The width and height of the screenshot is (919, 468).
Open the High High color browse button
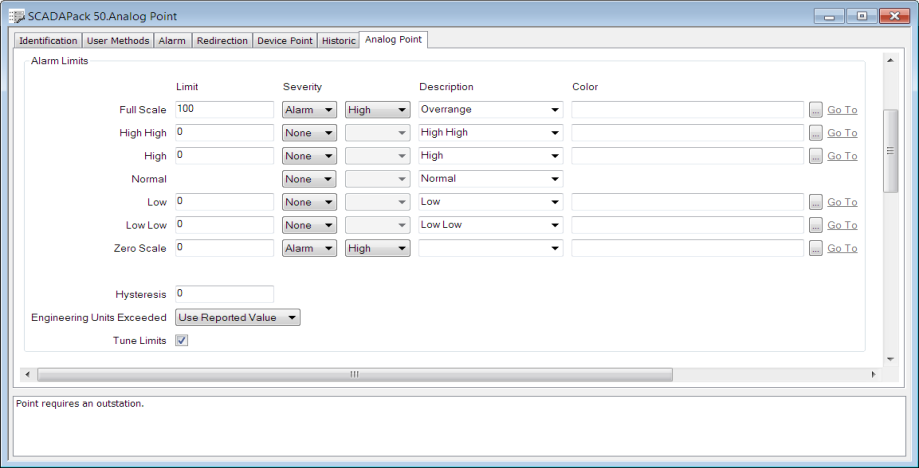click(x=816, y=133)
